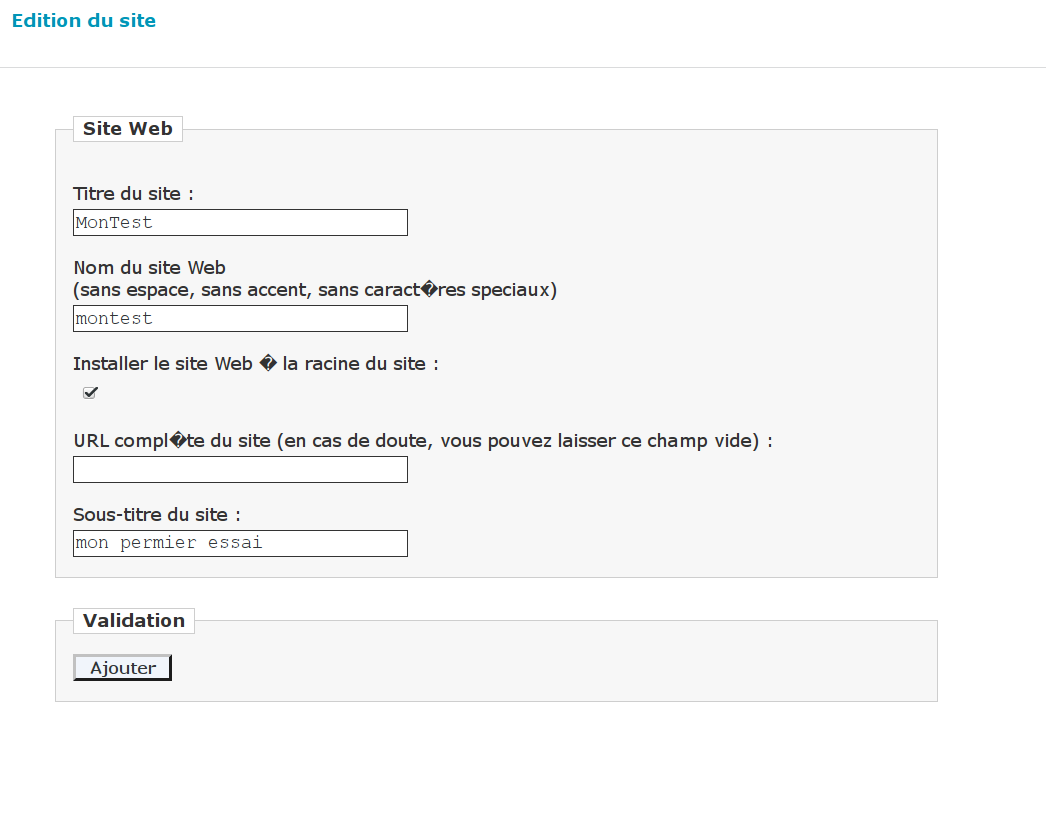Screen dimensions: 1046x838
Task: Click the Nom du site Web input containing montest
Action: 240,318
